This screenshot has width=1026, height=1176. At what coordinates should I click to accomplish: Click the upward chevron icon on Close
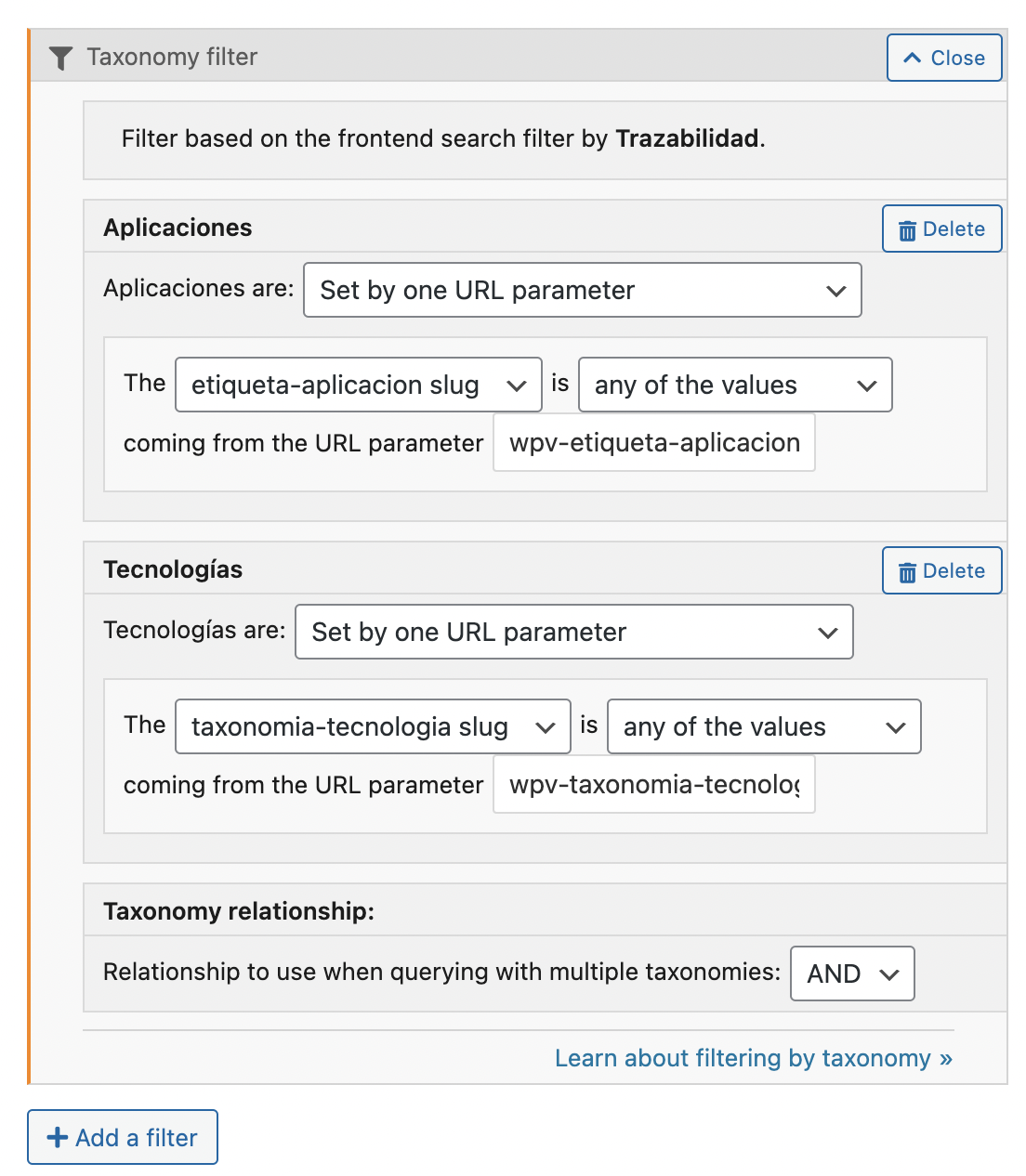[x=913, y=58]
